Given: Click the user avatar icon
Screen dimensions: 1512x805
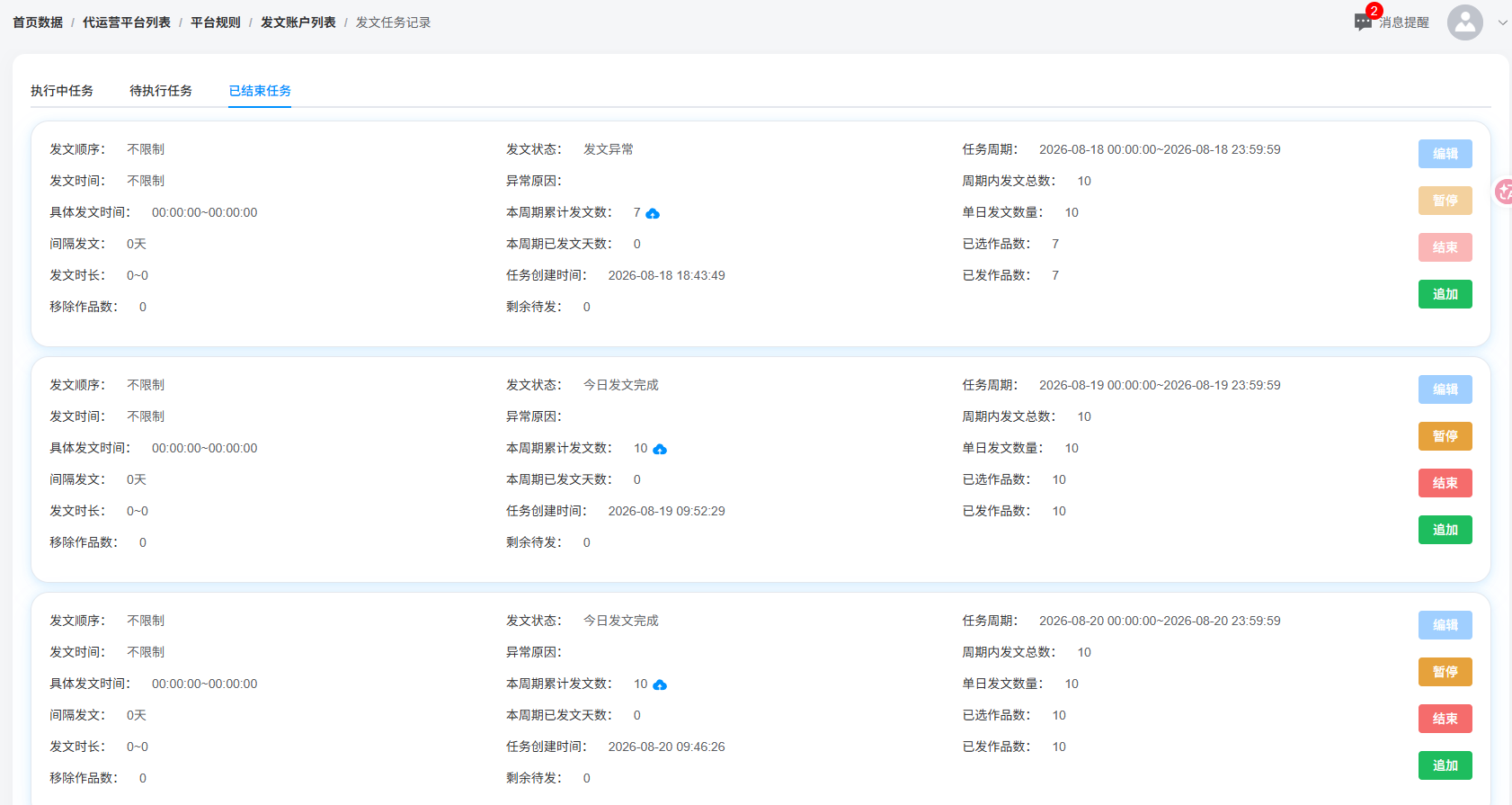Looking at the screenshot, I should [x=1464, y=22].
